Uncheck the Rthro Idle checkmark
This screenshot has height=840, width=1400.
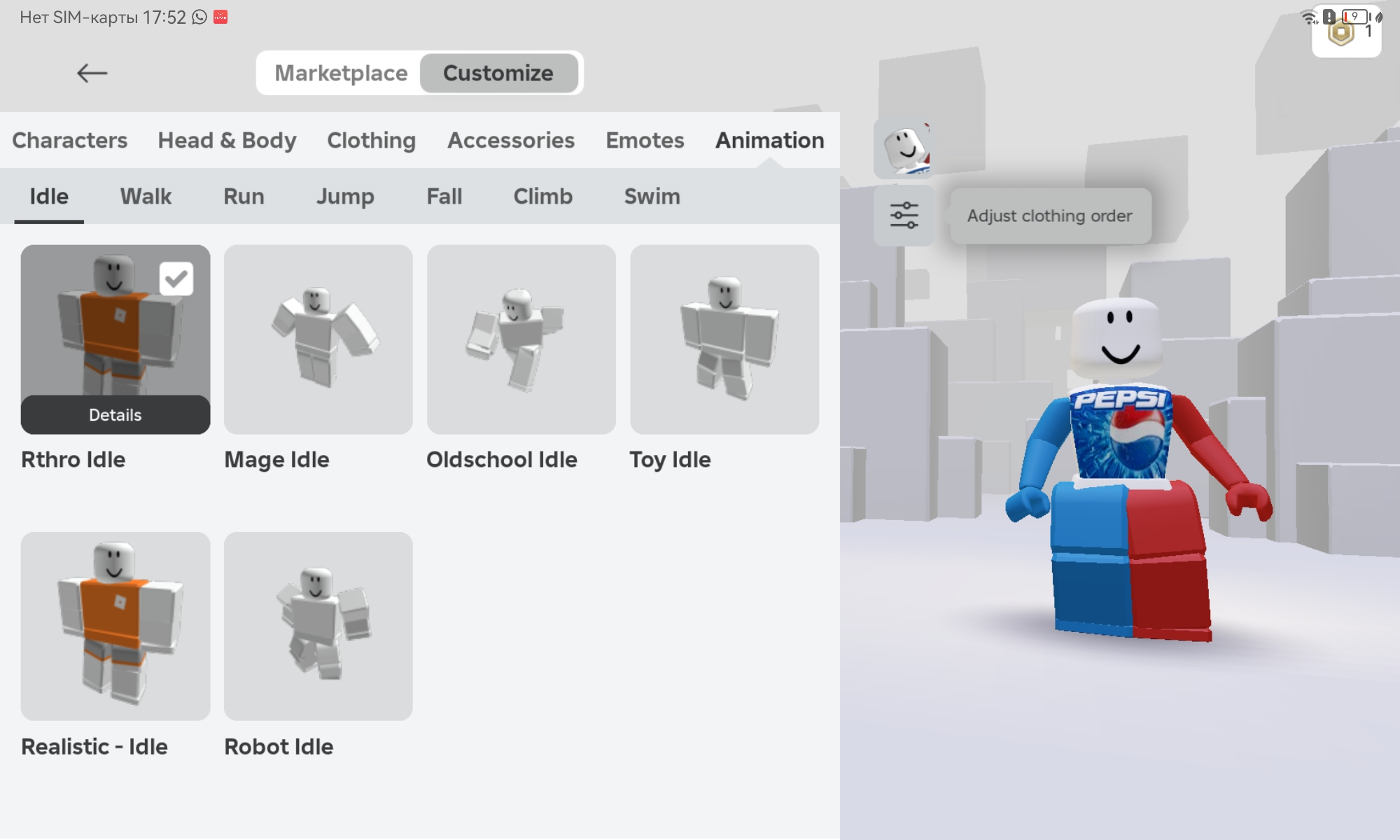coord(176,279)
